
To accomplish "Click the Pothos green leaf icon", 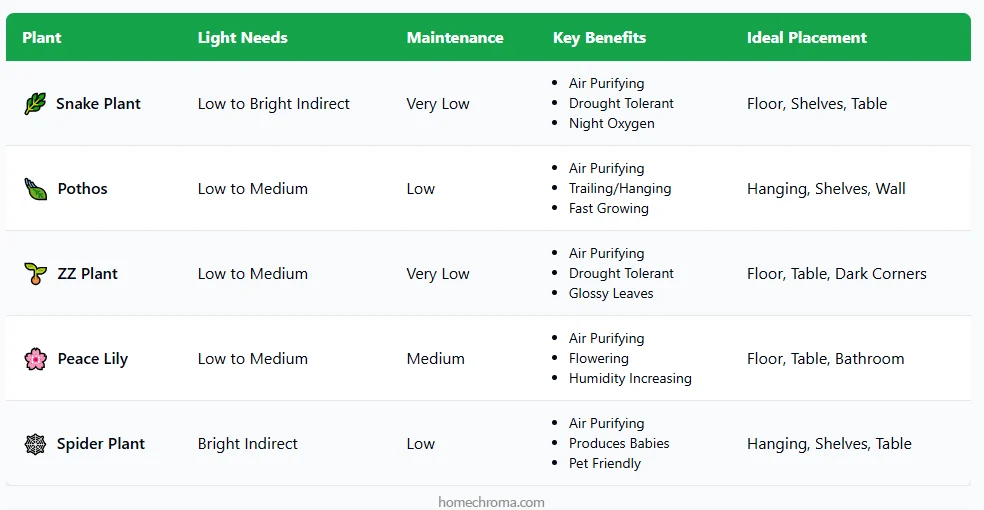I will point(35,189).
